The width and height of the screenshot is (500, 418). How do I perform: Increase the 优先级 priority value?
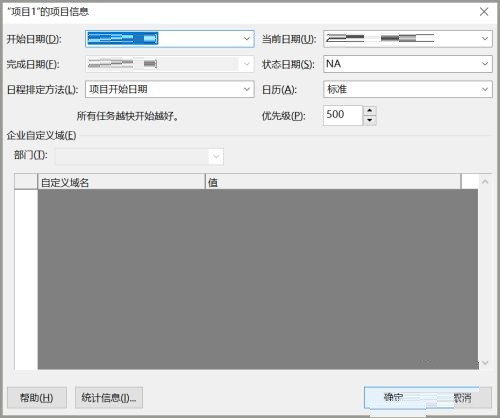(370, 110)
